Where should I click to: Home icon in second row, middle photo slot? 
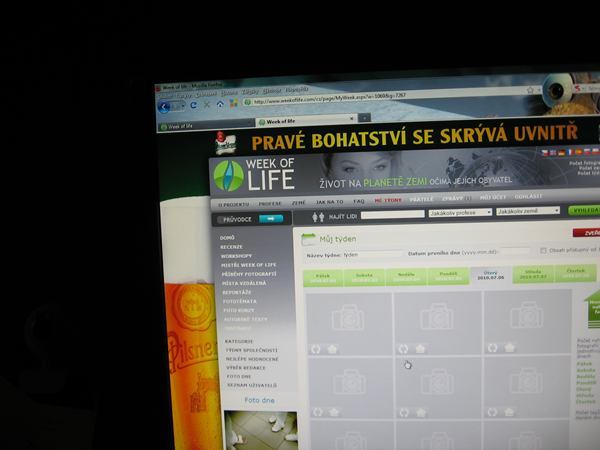pos(421,412)
